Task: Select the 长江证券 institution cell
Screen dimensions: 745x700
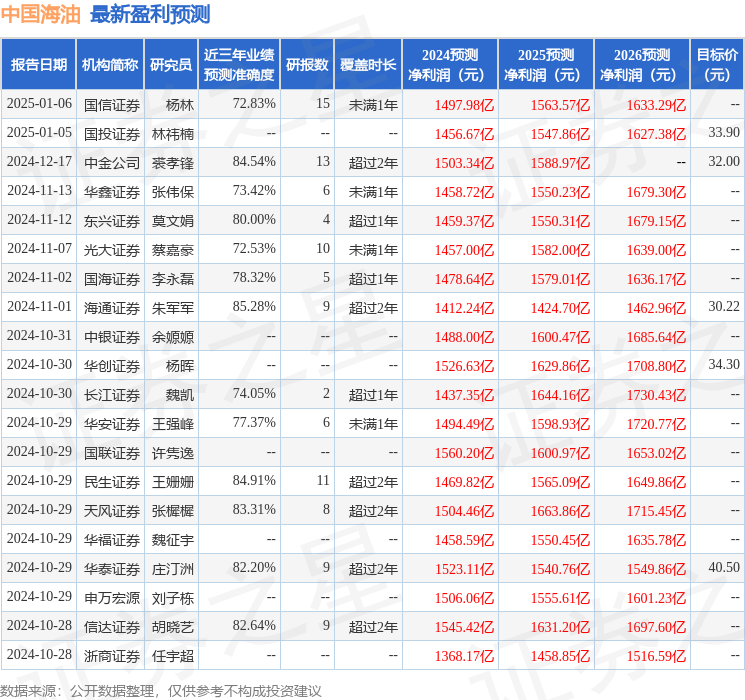Action: (112, 394)
